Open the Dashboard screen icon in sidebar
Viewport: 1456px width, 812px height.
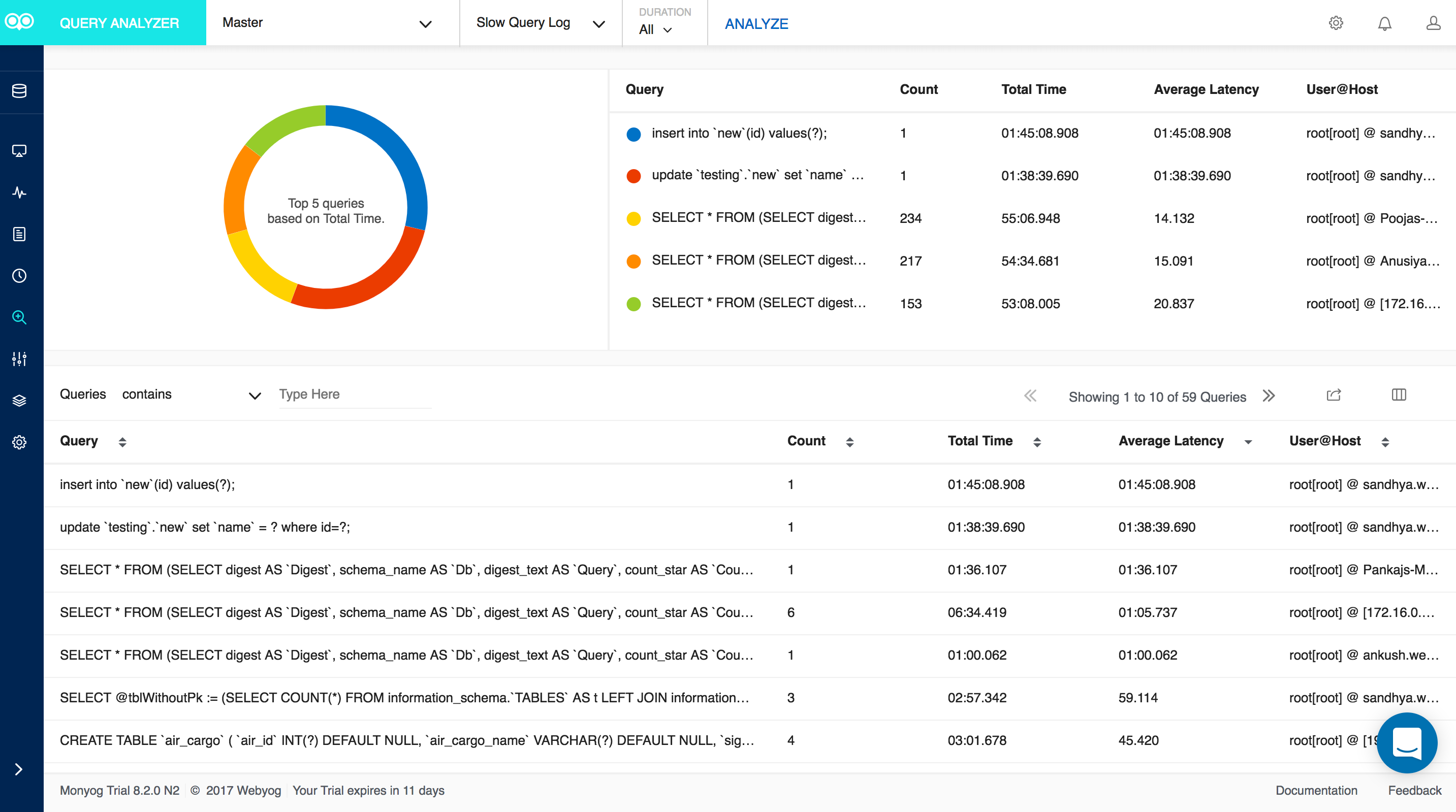19,151
